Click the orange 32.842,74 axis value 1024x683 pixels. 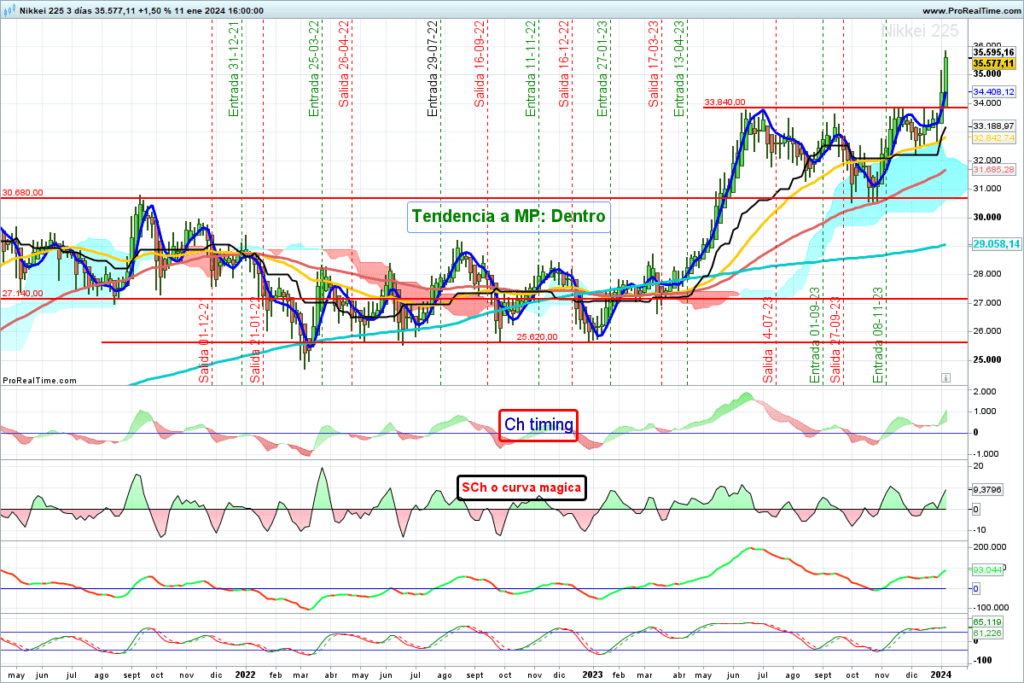click(x=993, y=138)
